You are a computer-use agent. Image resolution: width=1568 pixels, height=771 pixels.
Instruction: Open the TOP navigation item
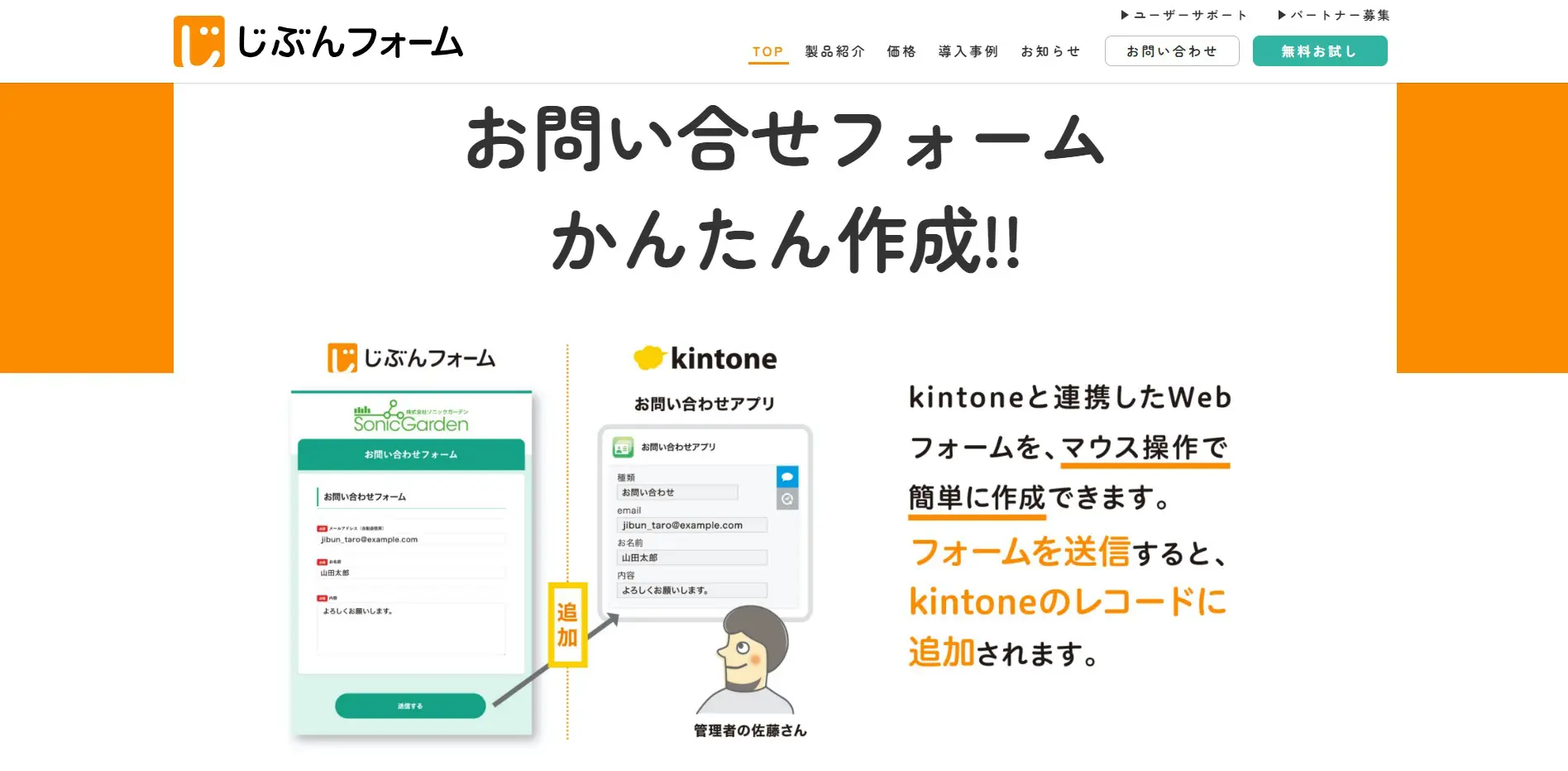[767, 51]
